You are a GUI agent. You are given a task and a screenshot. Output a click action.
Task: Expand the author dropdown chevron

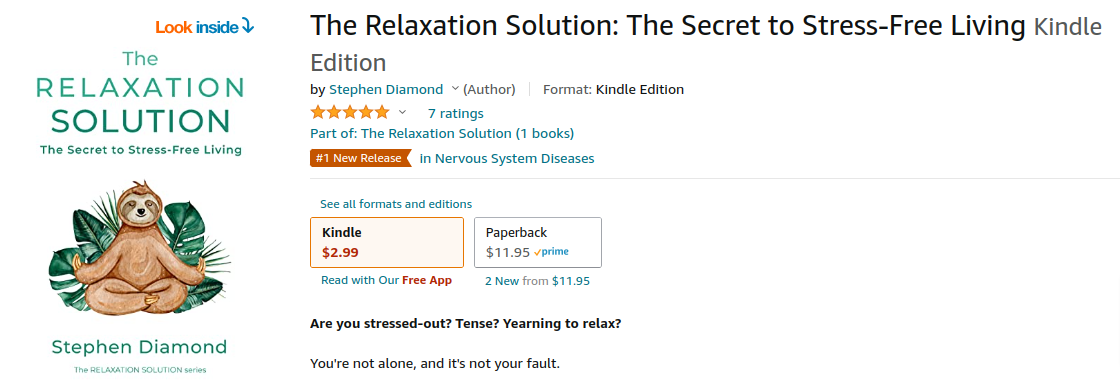point(455,89)
